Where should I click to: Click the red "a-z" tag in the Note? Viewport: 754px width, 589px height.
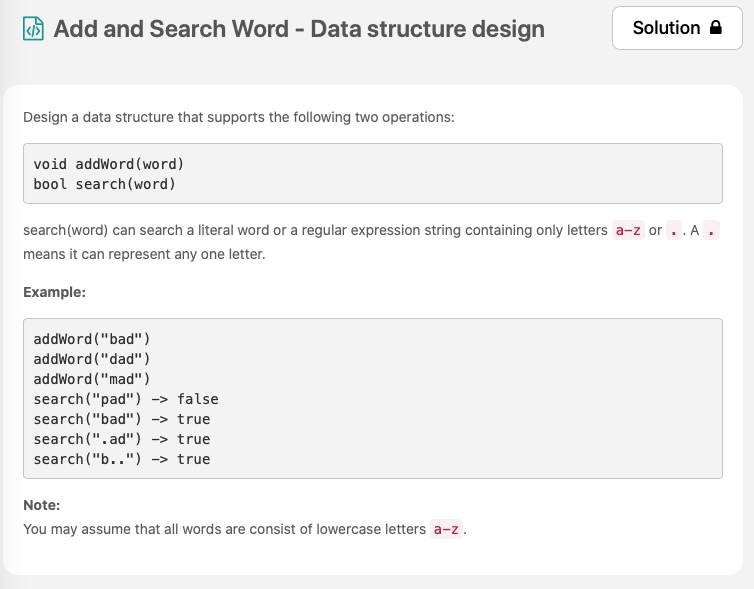click(445, 529)
